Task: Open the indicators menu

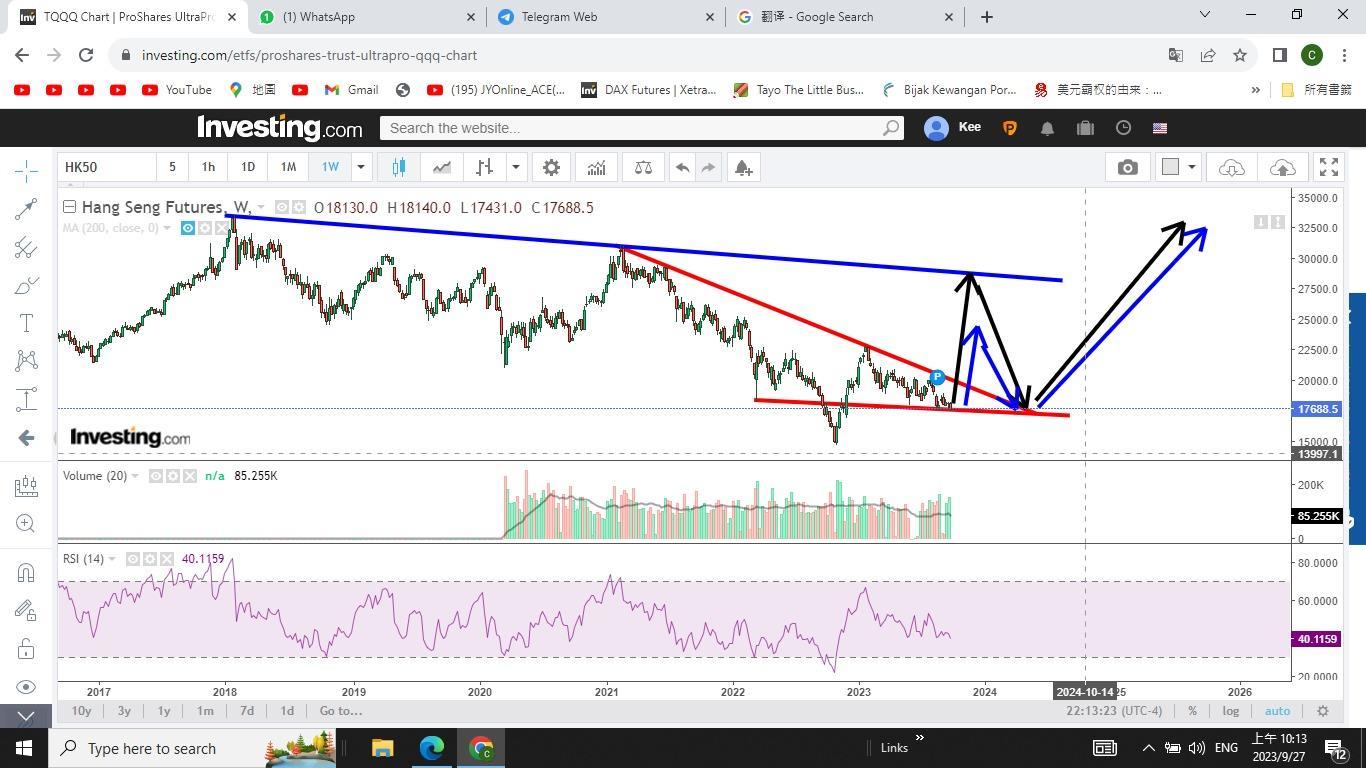Action: coord(596,167)
